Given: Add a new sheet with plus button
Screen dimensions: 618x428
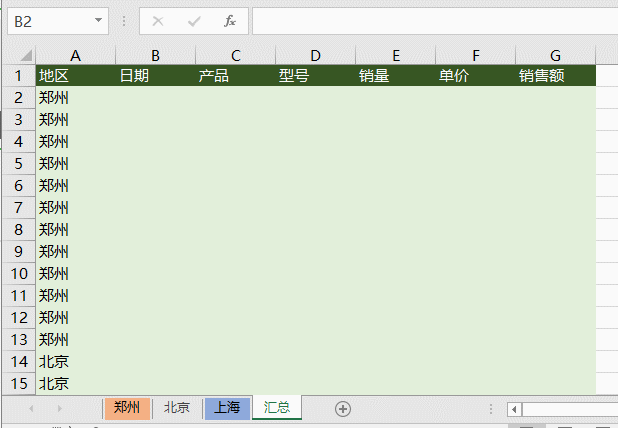Looking at the screenshot, I should [343, 408].
